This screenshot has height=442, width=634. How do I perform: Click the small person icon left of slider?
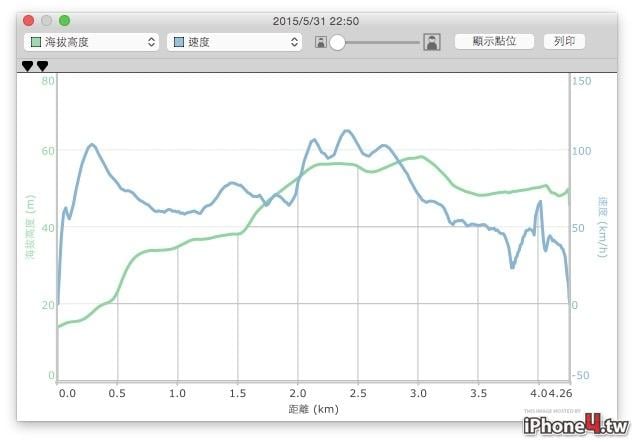pyautogui.click(x=321, y=42)
